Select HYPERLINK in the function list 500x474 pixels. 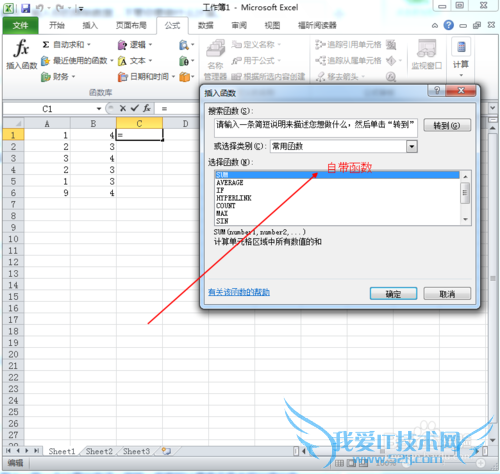[x=337, y=198]
